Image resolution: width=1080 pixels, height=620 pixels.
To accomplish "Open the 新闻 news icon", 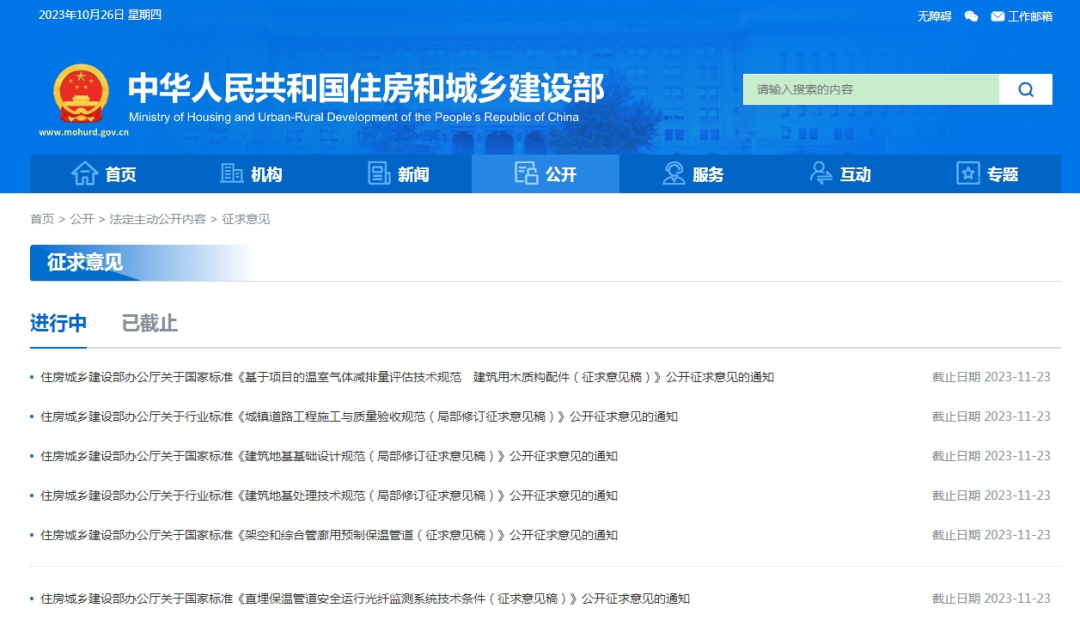I will pos(378,173).
